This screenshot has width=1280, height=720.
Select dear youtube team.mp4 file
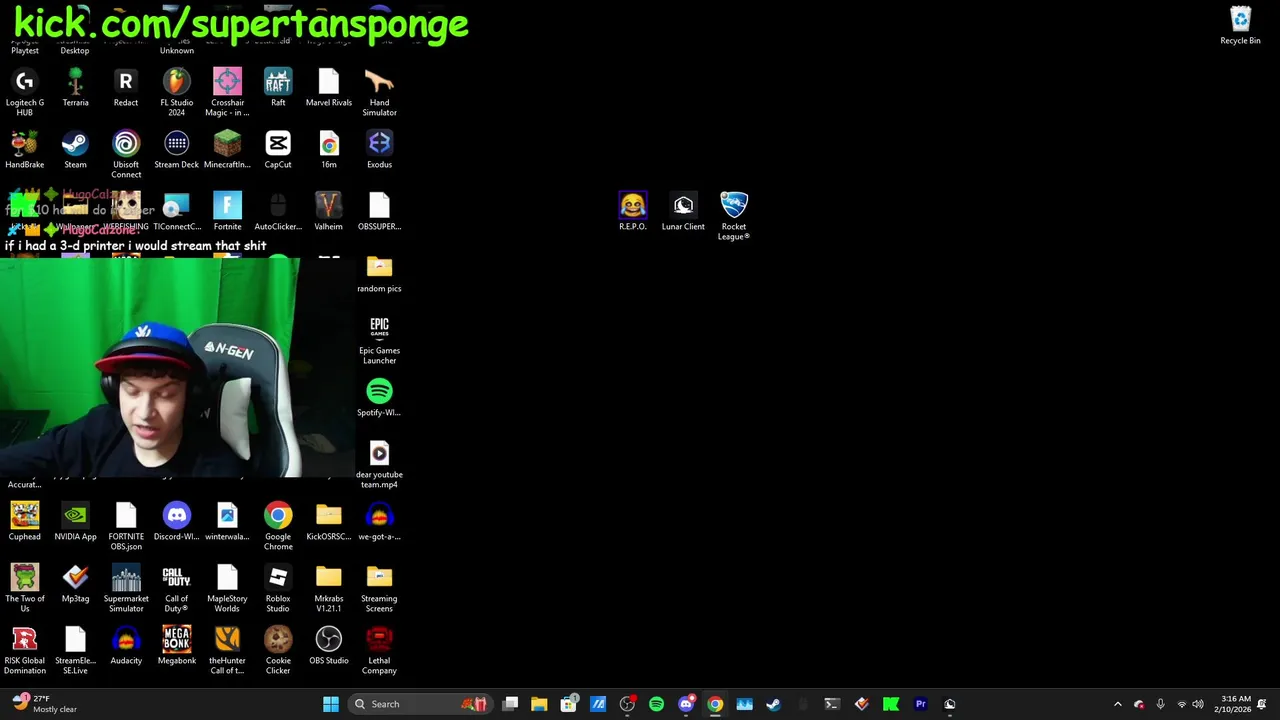click(x=379, y=465)
